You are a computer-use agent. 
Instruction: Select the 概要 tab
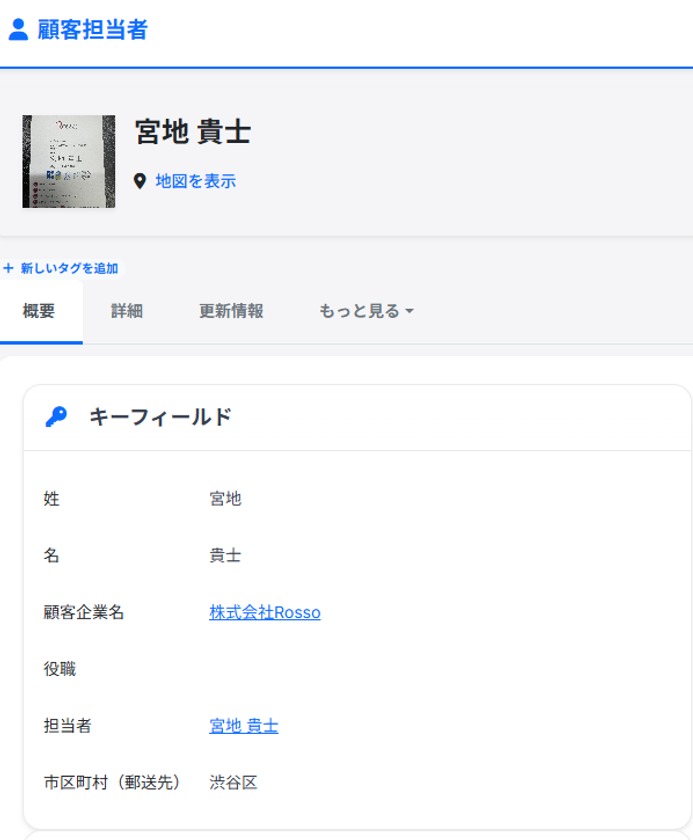[40, 311]
